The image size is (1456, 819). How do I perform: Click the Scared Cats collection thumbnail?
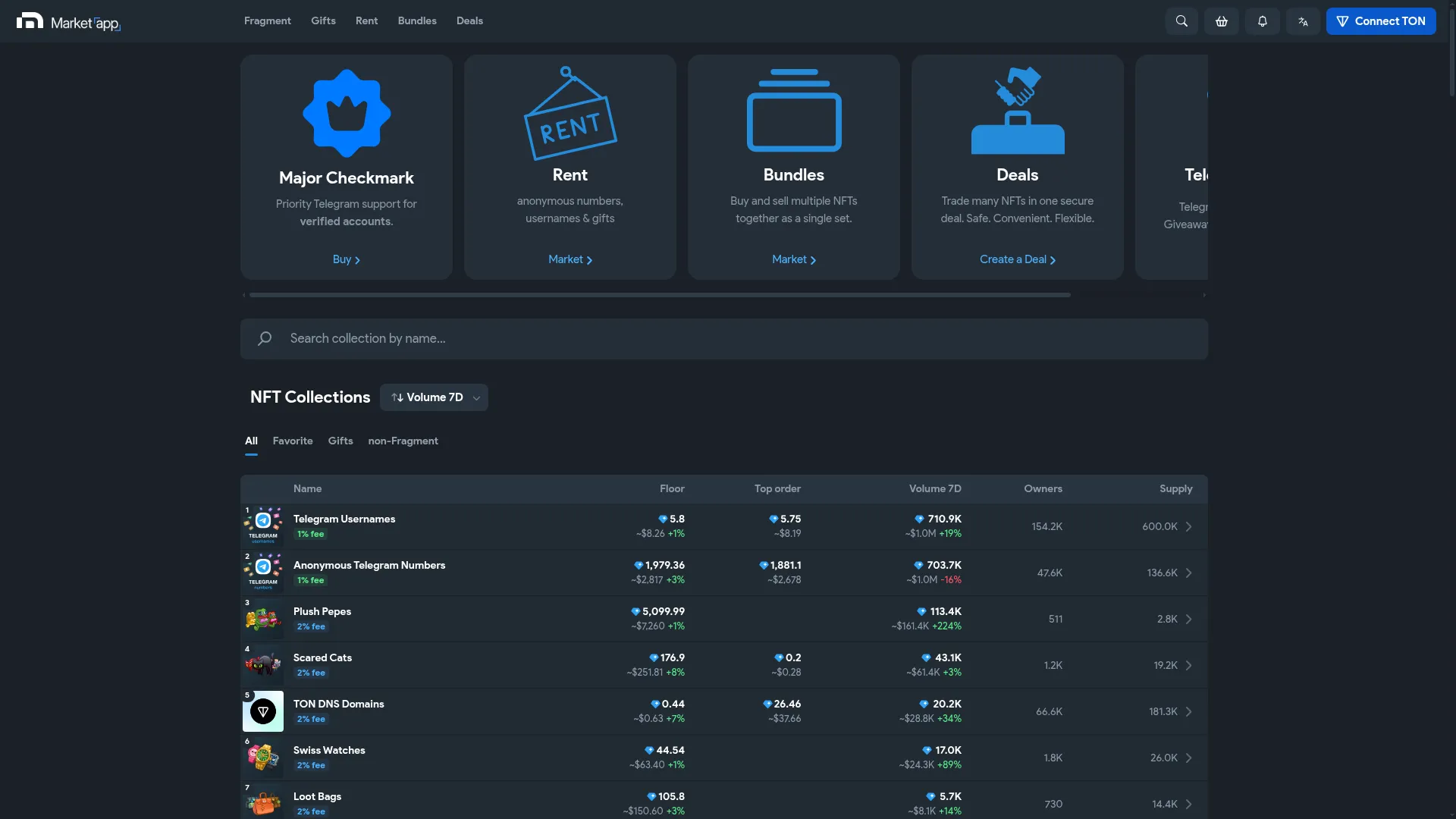pyautogui.click(x=263, y=664)
